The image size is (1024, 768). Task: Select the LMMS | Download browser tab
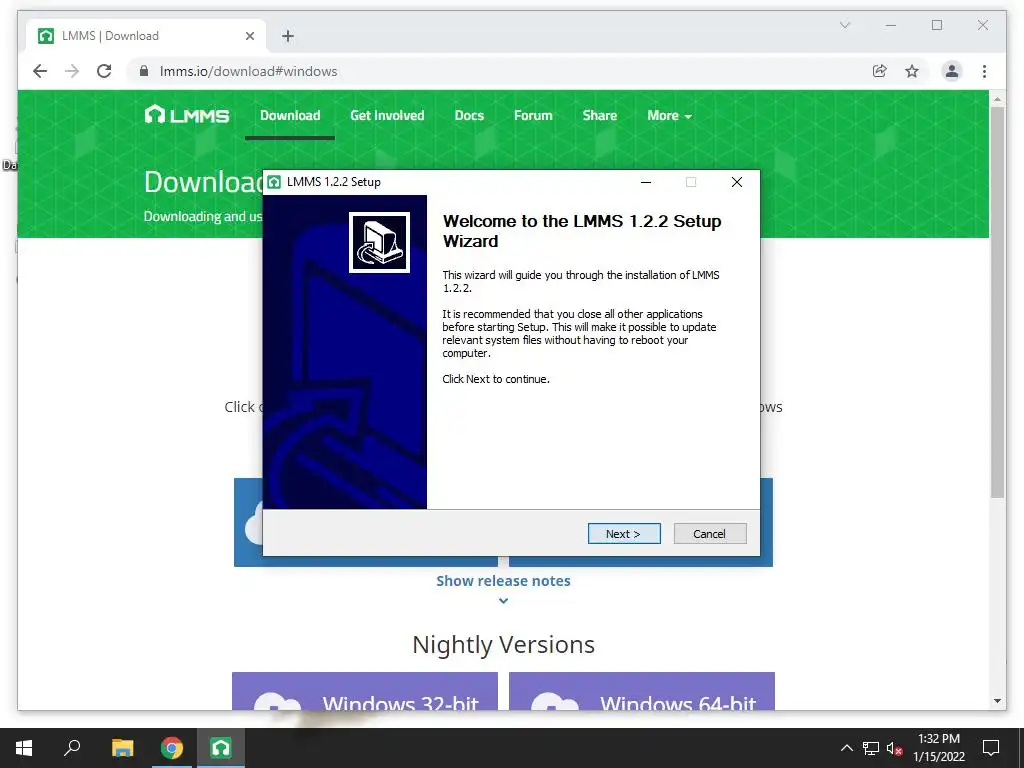pos(146,36)
